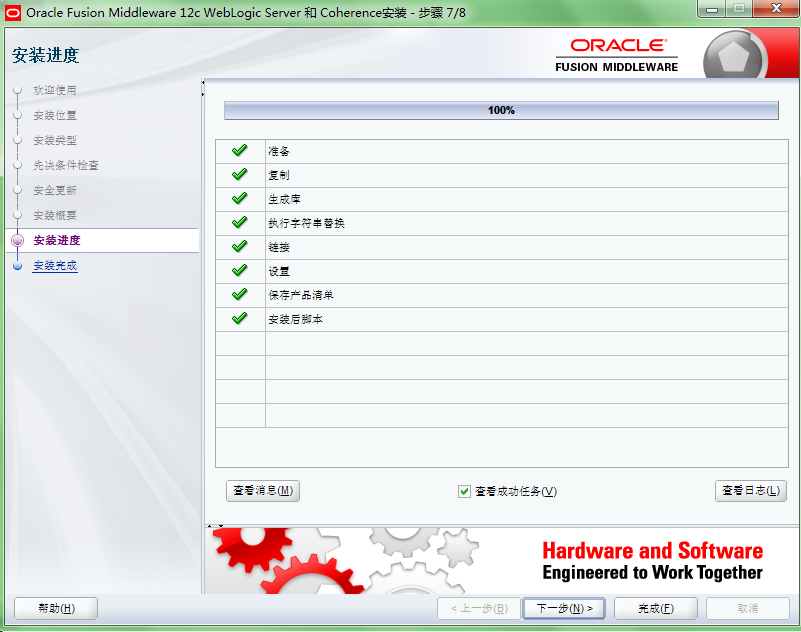The image size is (801, 632).
Task: Click the step bullet beside 安装位置
Action: tap(18, 115)
